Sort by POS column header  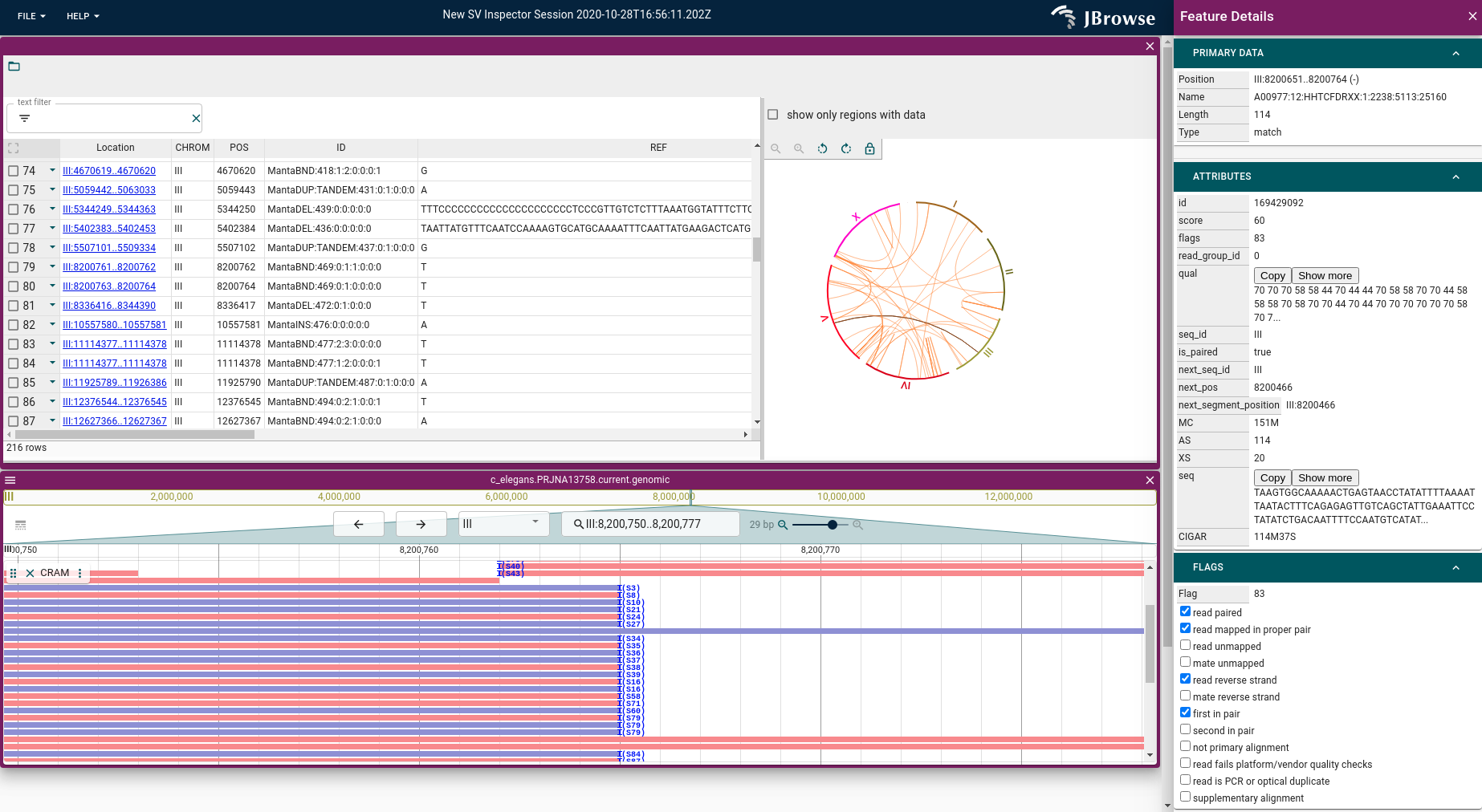tap(239, 148)
